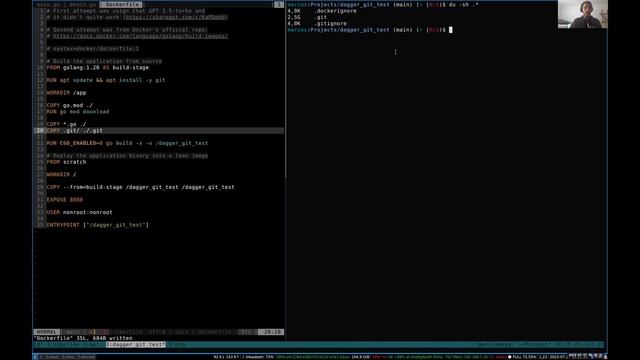Viewport: 640px width, 360px height.
Task: Click the workspace number indicator at bottom left
Action: pyautogui.click(x=35, y=357)
